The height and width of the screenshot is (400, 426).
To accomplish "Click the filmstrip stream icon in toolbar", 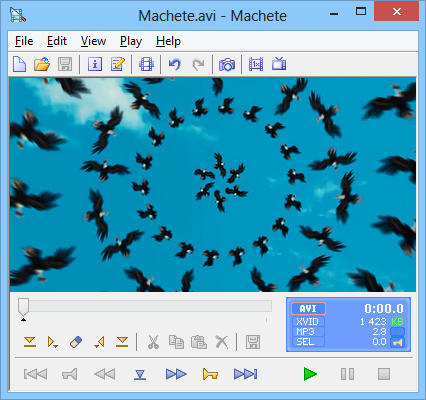I will point(146,64).
